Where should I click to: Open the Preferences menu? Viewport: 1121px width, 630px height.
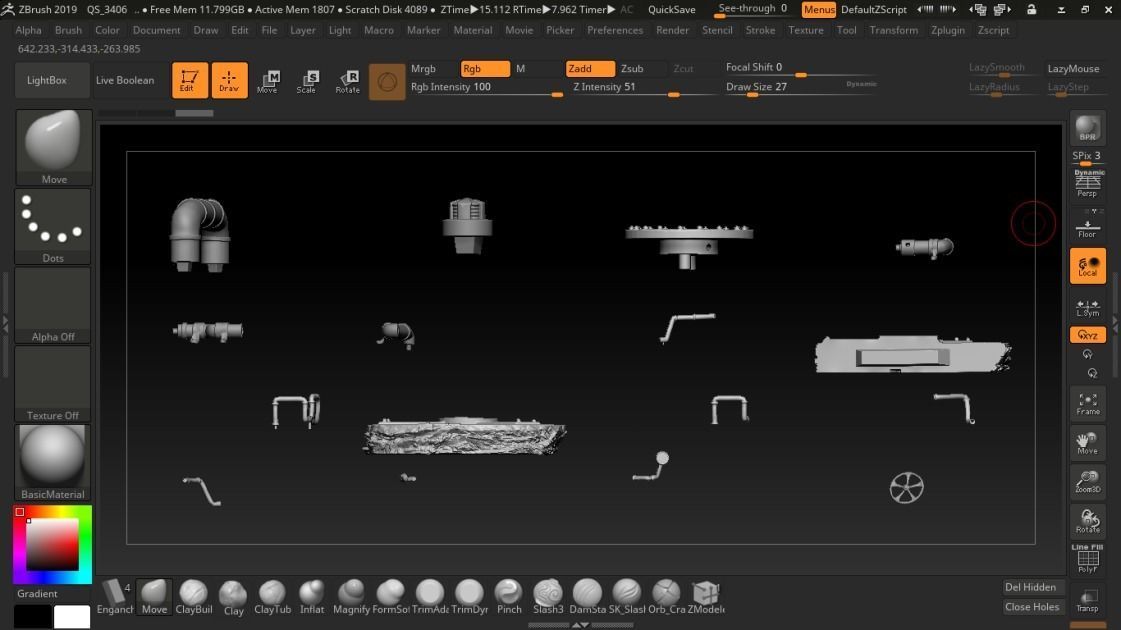point(615,30)
